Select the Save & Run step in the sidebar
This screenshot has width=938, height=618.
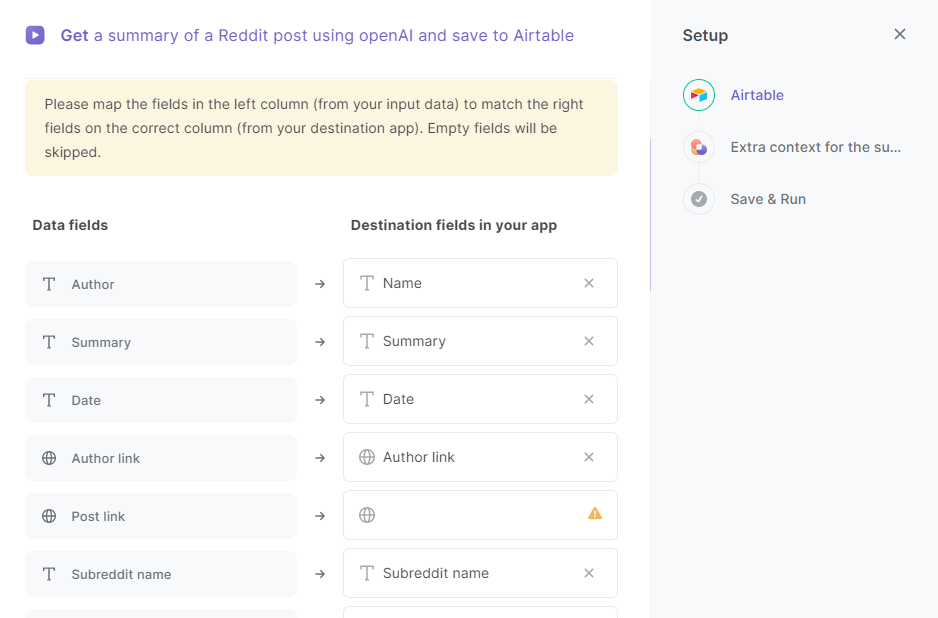pyautogui.click(x=768, y=198)
